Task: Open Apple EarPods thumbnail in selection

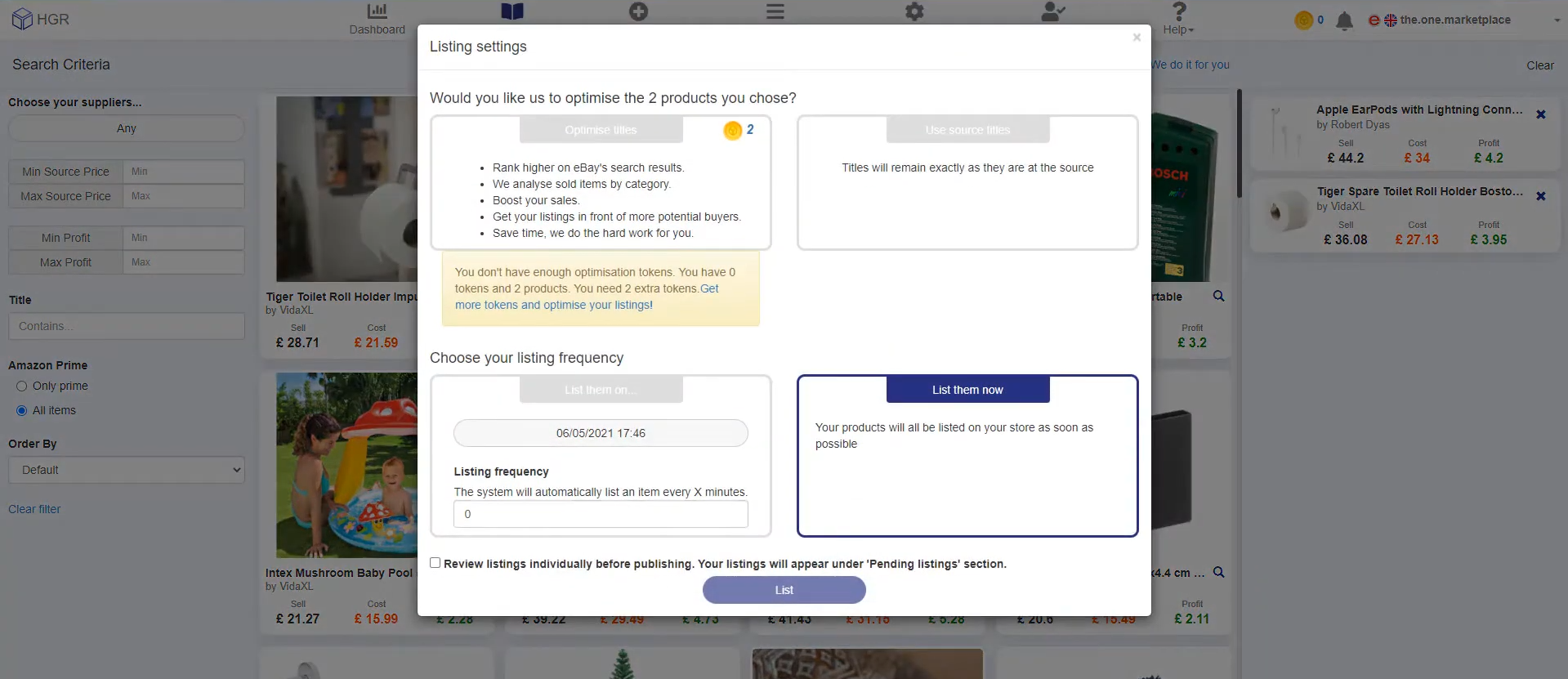Action: click(x=1284, y=132)
